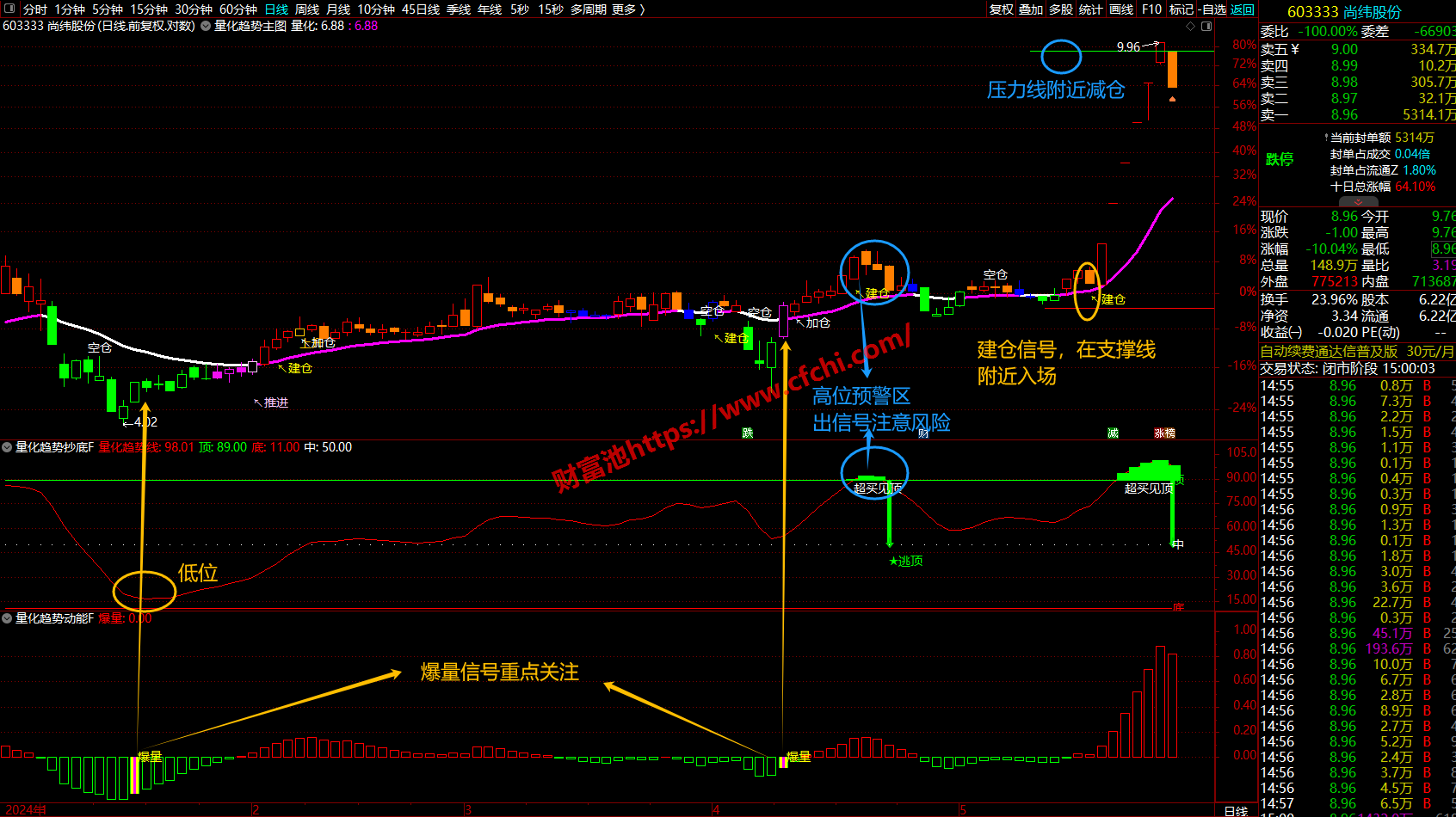
Task: Open the 量化趋势抄底F indicator dropdown
Action: [7, 447]
